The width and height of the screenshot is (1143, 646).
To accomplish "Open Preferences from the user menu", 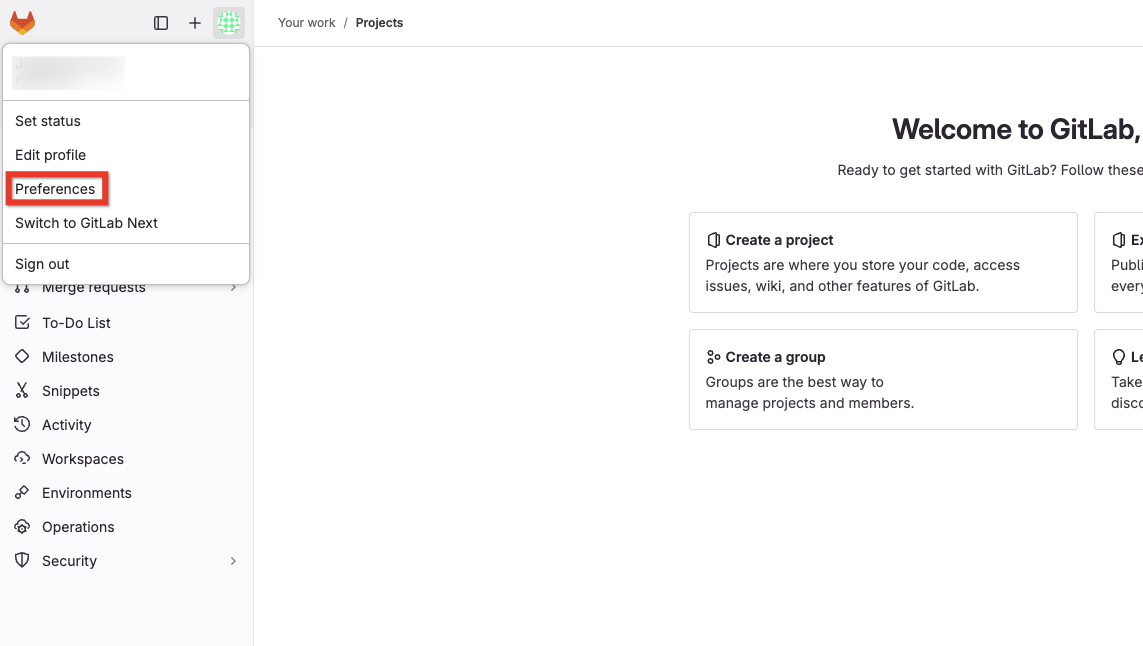I will (x=56, y=189).
